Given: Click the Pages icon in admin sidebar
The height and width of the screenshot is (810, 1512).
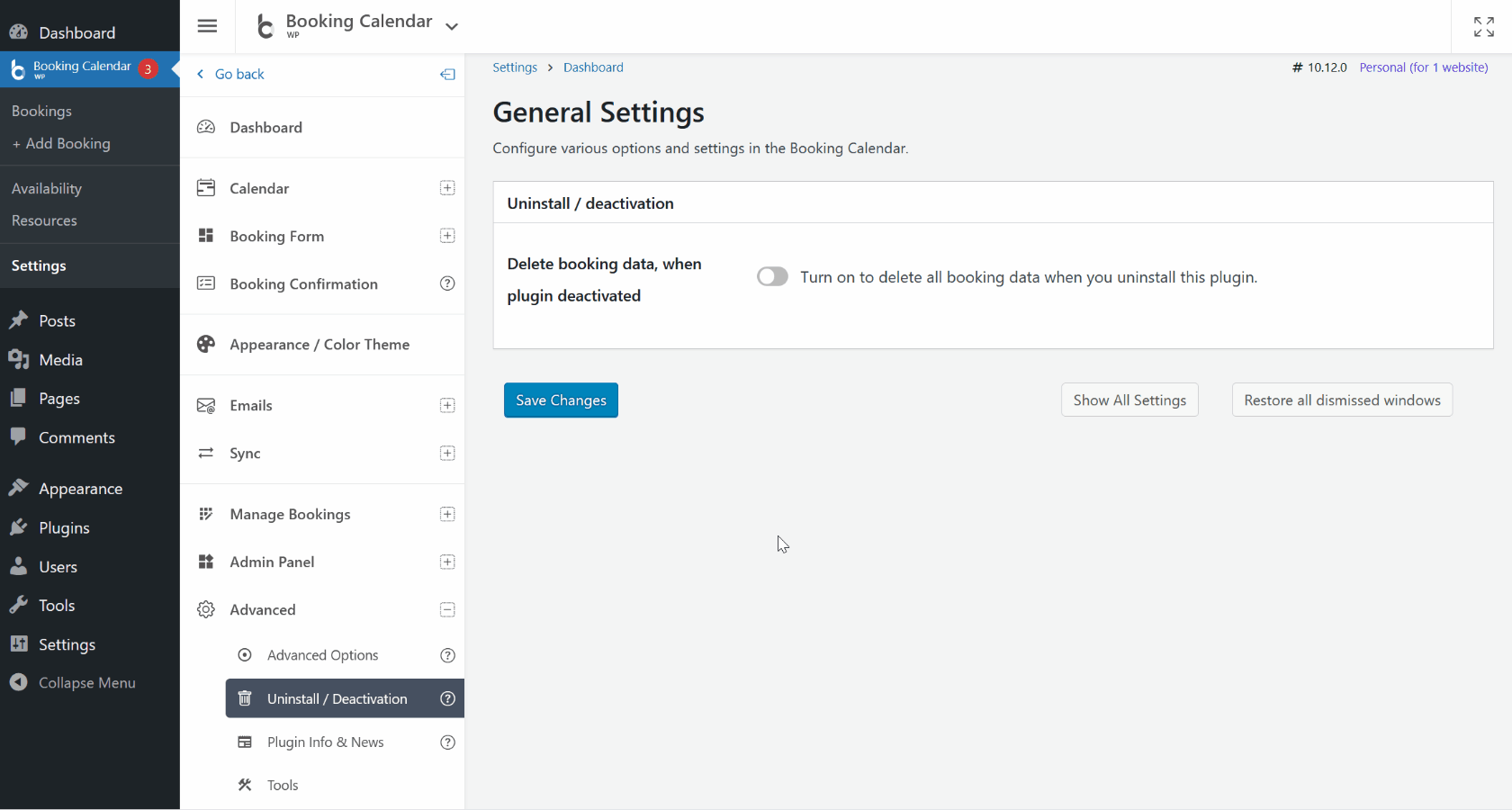Looking at the screenshot, I should click(x=18, y=398).
